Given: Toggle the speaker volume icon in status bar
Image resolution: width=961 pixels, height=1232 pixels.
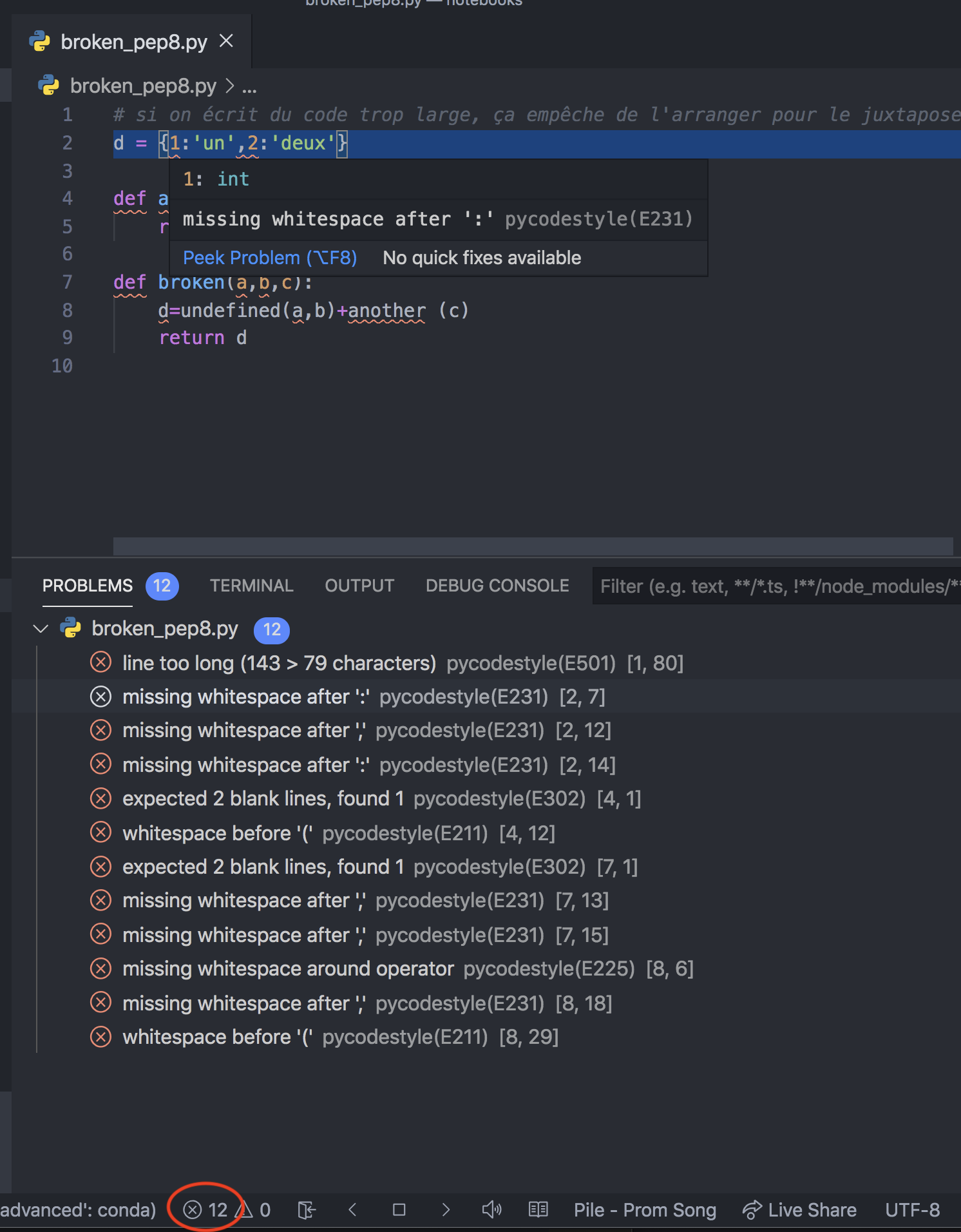Looking at the screenshot, I should pyautogui.click(x=491, y=1210).
